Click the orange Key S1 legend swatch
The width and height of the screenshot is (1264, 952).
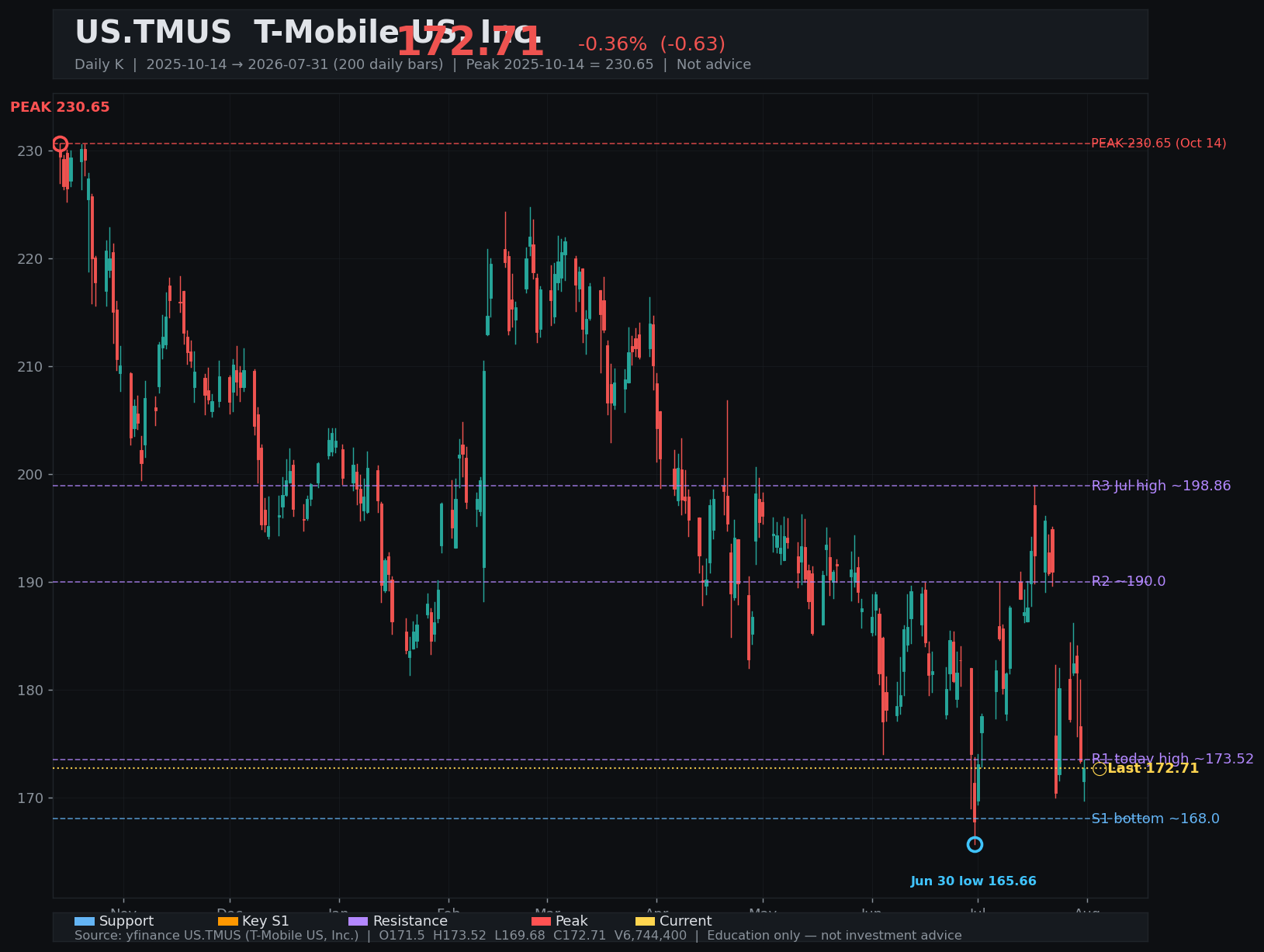coord(228,921)
